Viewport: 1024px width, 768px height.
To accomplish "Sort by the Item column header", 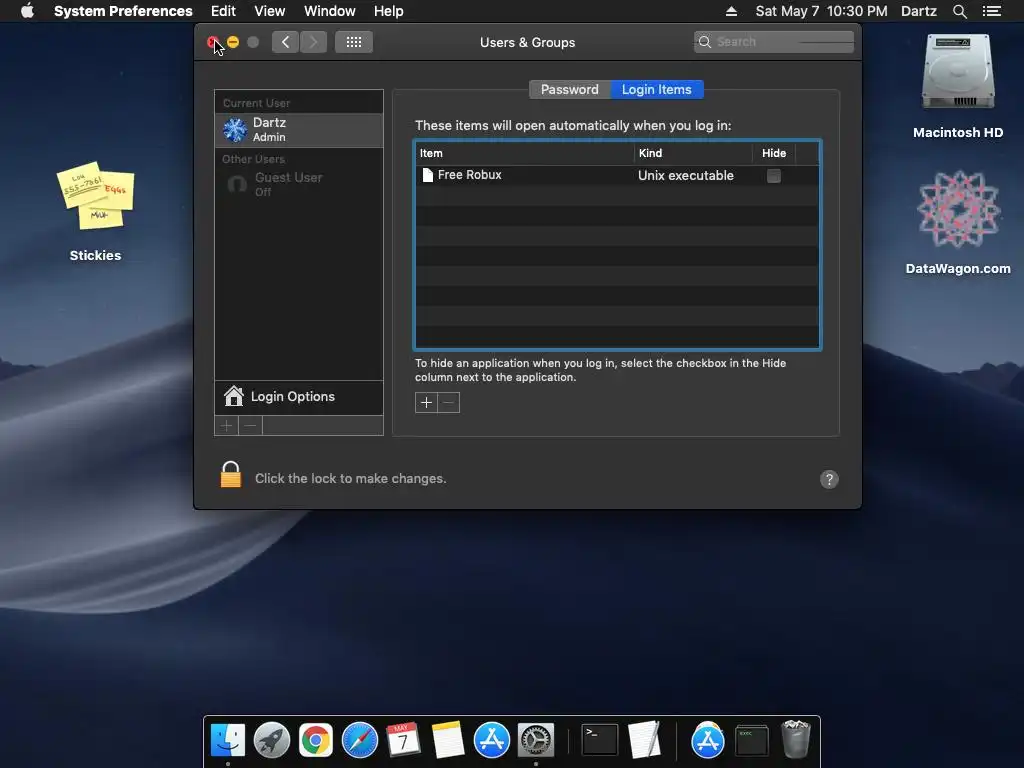I will pyautogui.click(x=525, y=153).
